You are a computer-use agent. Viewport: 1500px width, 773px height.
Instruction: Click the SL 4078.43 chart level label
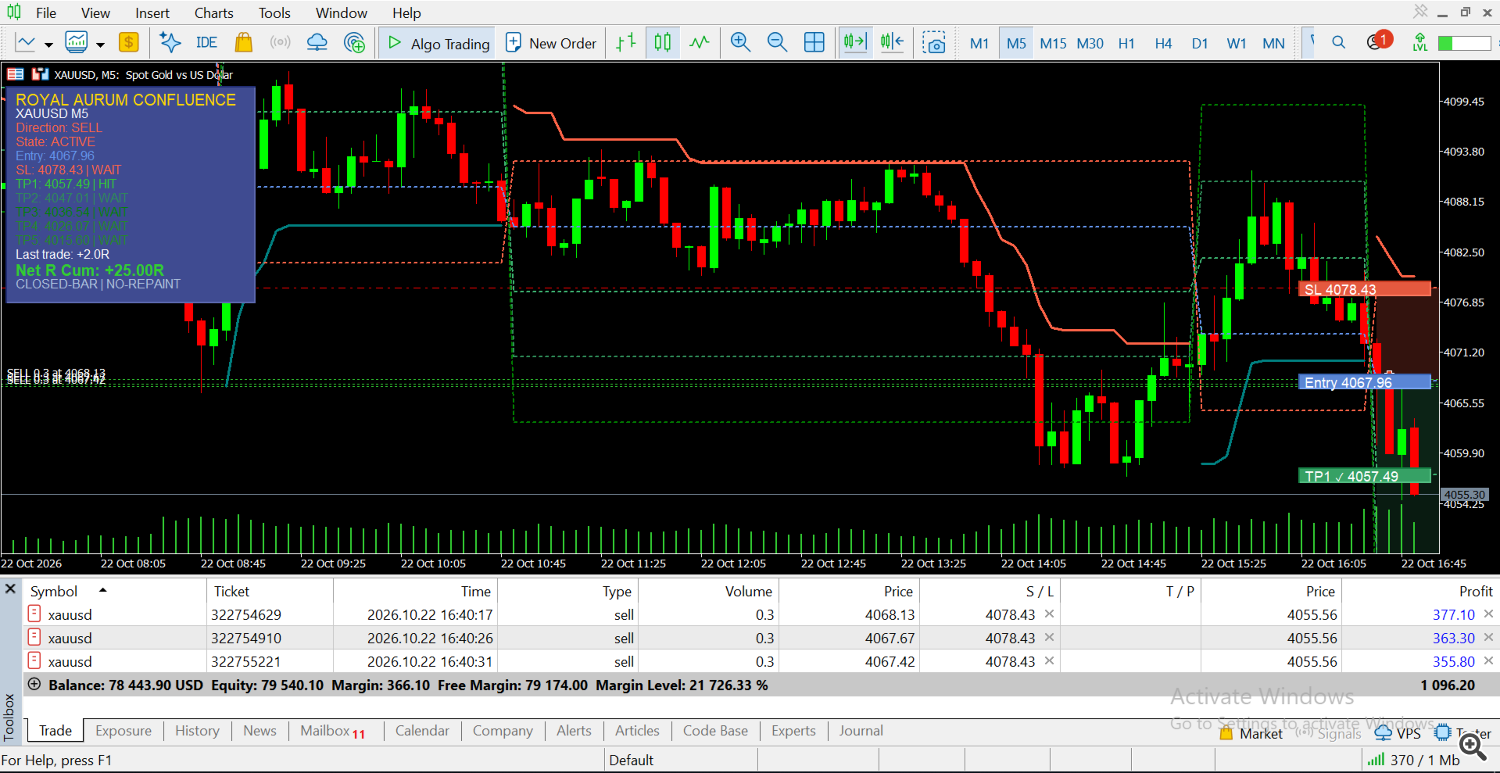pos(1365,290)
